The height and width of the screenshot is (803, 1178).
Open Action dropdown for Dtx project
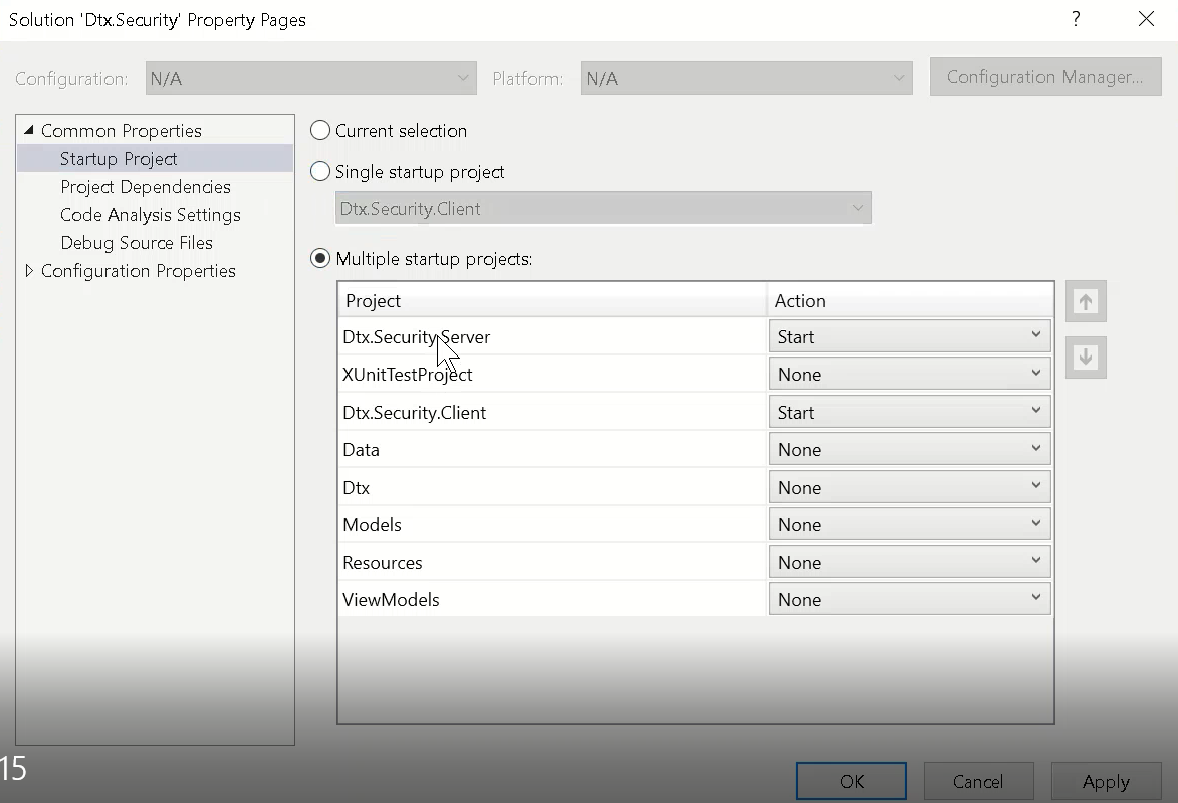pyautogui.click(x=909, y=487)
